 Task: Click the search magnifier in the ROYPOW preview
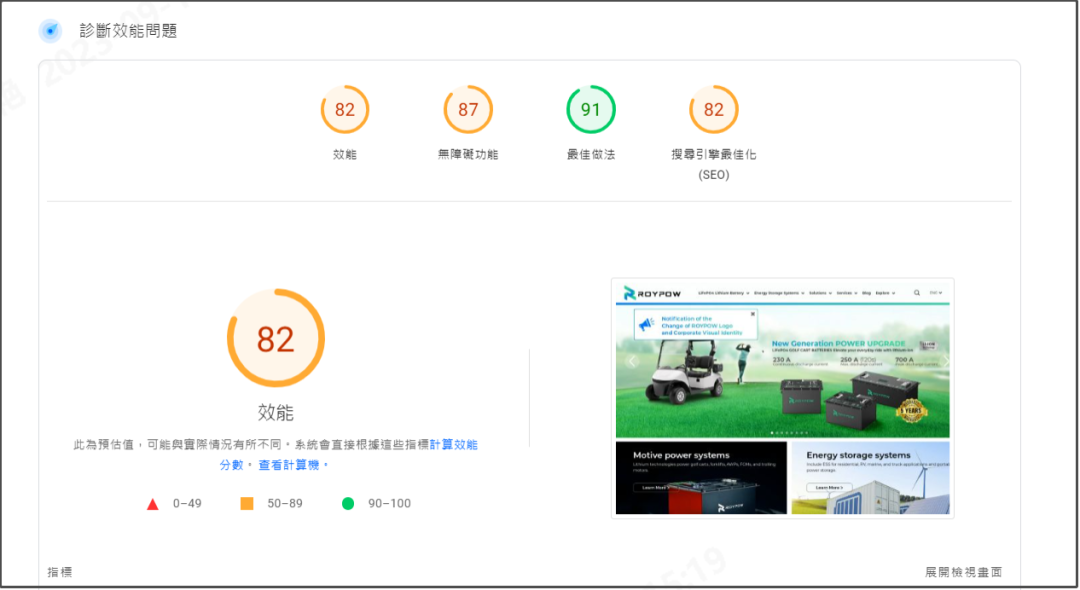point(917,293)
